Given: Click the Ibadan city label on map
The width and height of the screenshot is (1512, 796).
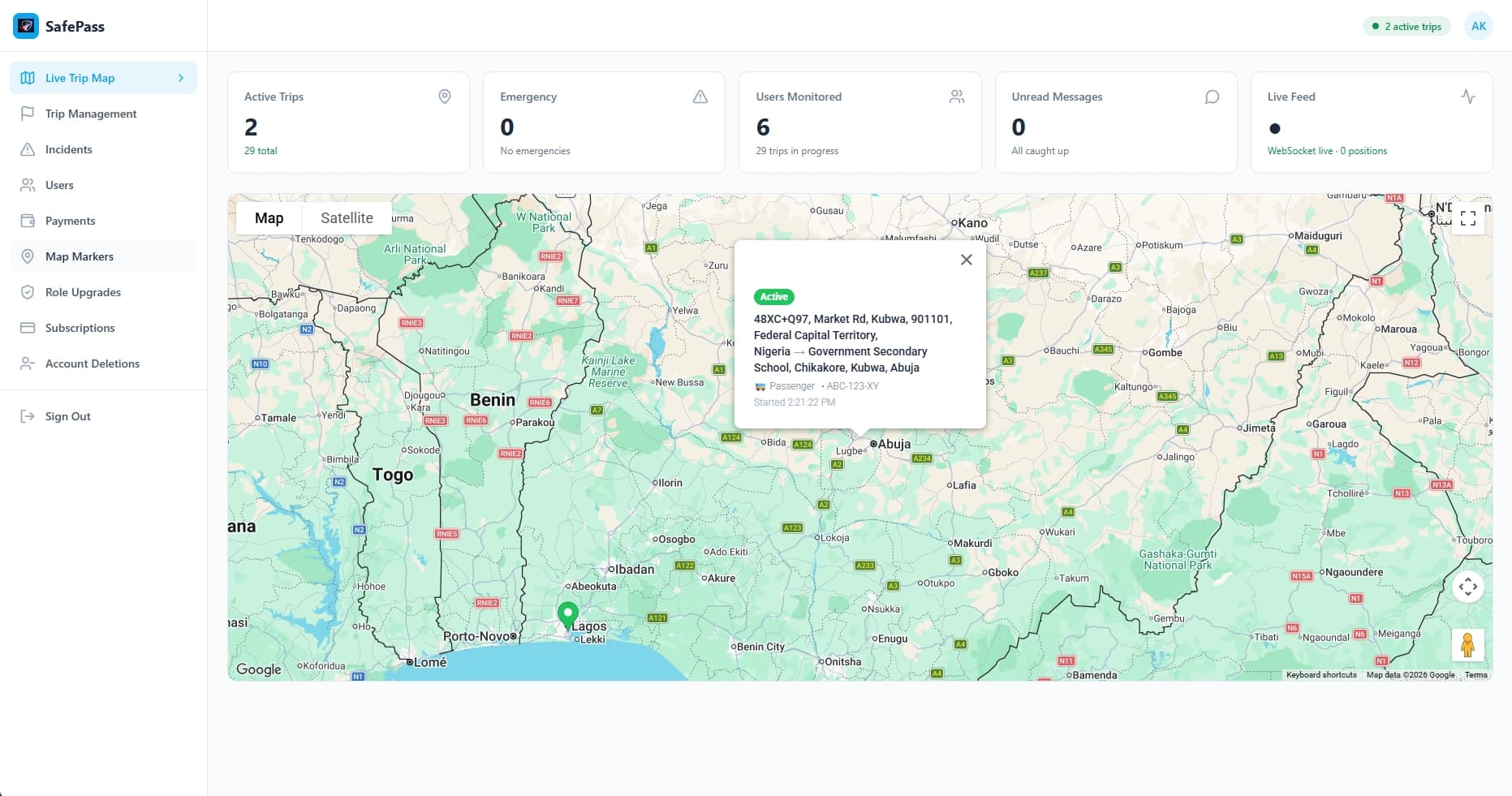Looking at the screenshot, I should tap(635, 569).
